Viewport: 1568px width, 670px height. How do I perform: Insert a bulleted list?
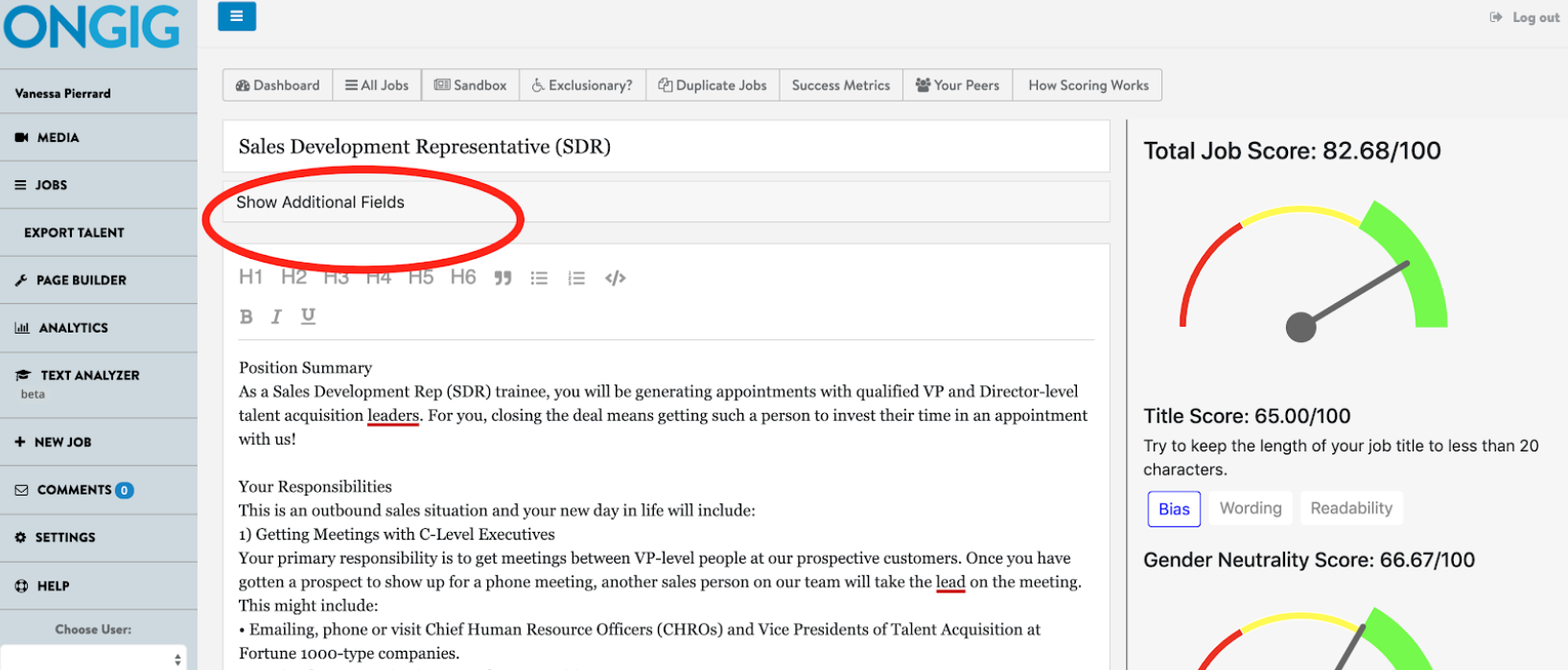coord(539,278)
